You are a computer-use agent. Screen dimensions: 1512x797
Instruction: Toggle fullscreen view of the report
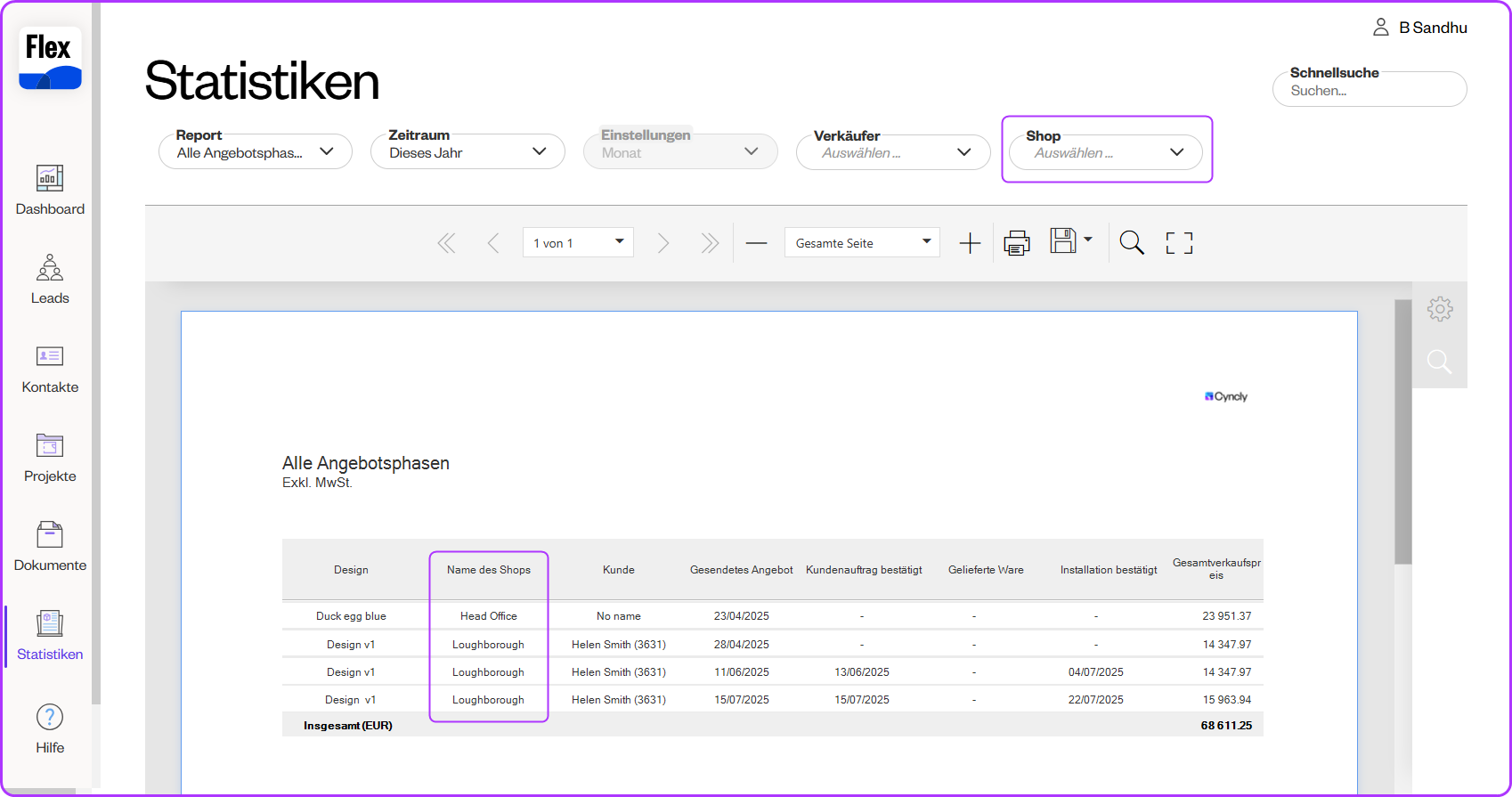click(x=1179, y=243)
